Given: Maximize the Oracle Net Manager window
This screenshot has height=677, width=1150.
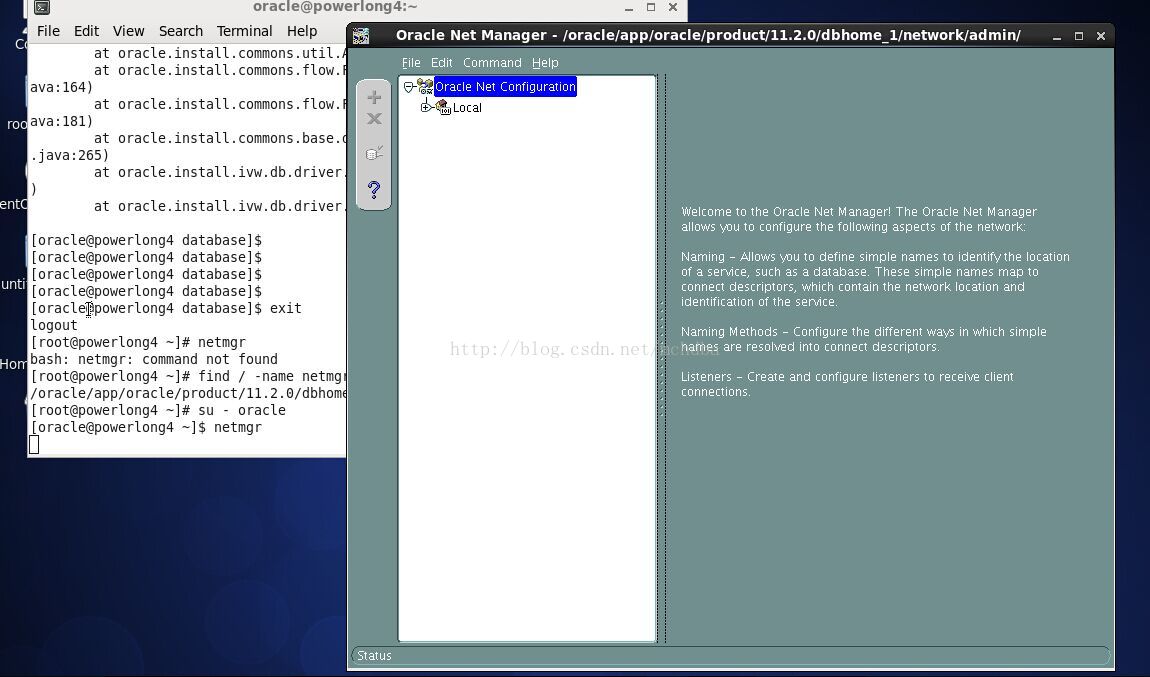Looking at the screenshot, I should pos(1079,36).
